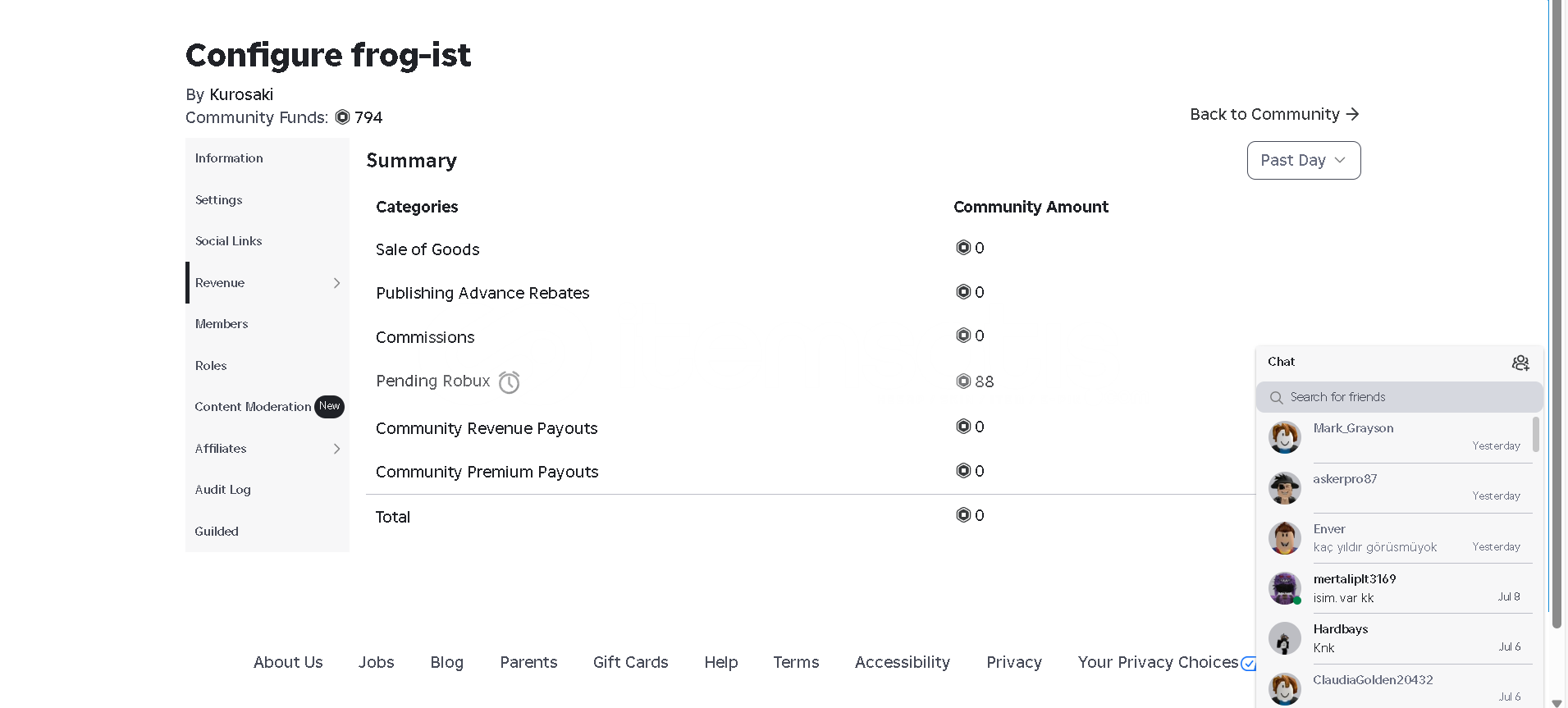The width and height of the screenshot is (1568, 708).
Task: Click the Robux icon beside Community Funds
Action: point(343,117)
